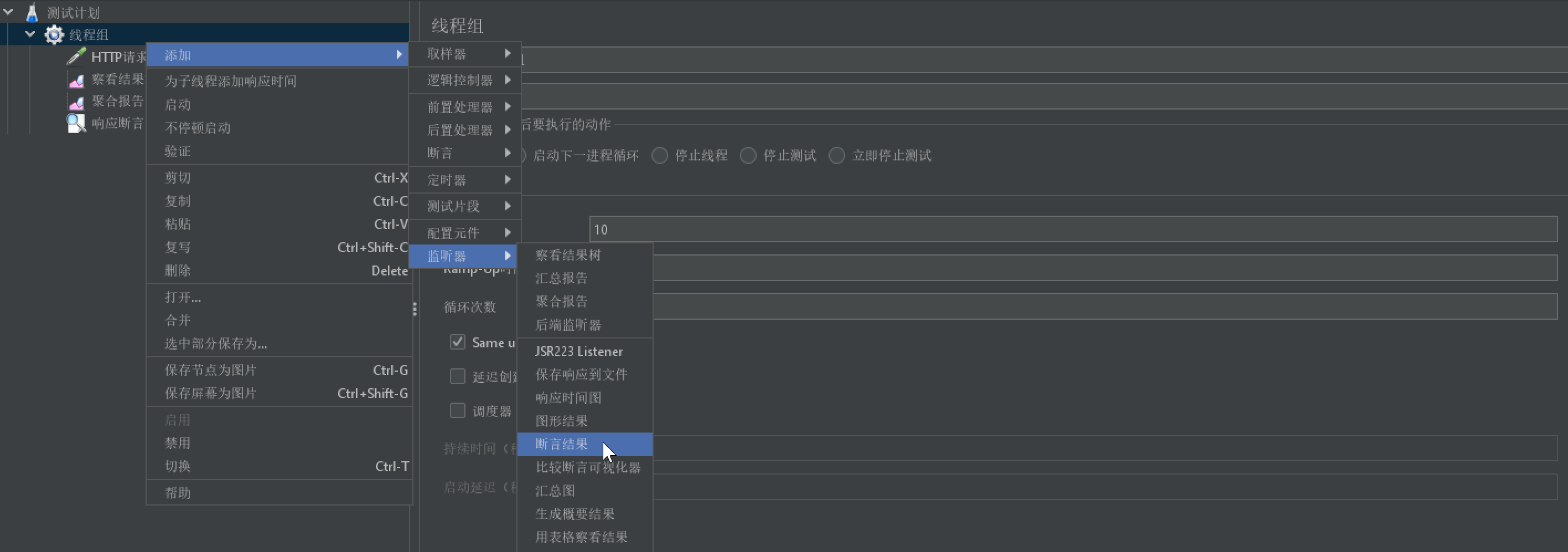1568x552 pixels.
Task: Expand the 后置处理器 submenu
Action: point(465,129)
